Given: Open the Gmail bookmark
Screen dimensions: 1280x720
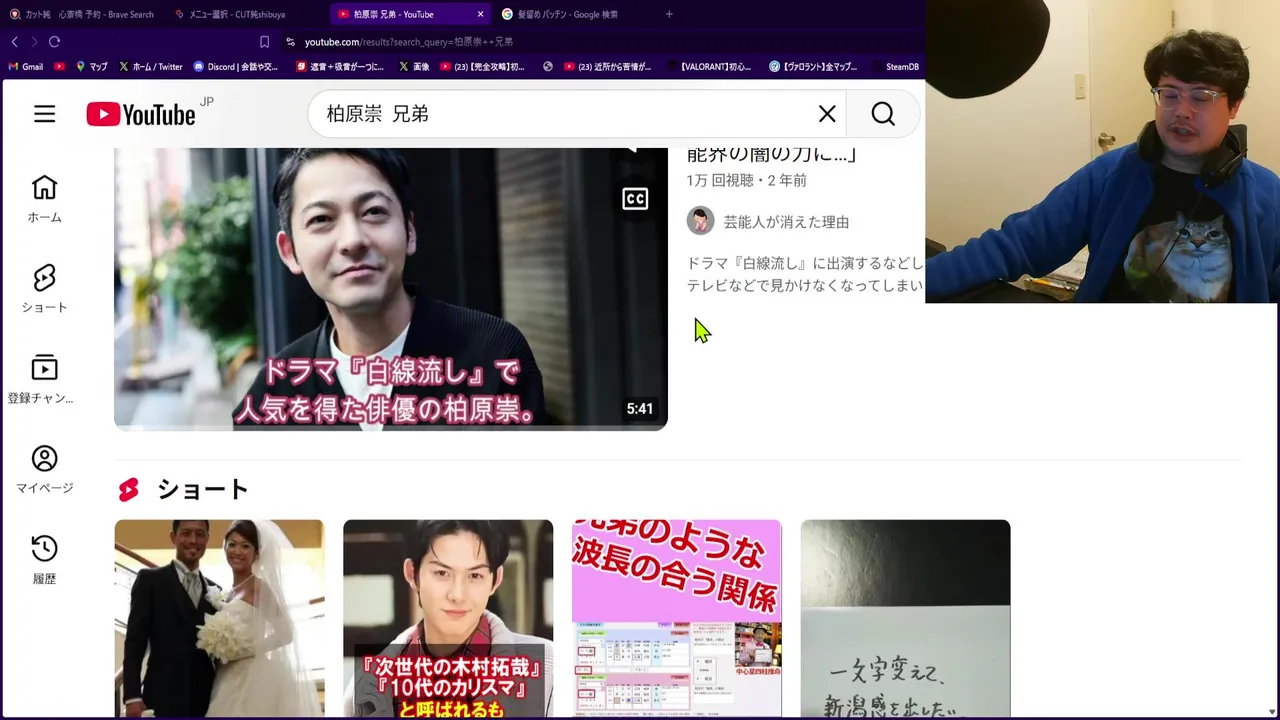Looking at the screenshot, I should coord(26,67).
